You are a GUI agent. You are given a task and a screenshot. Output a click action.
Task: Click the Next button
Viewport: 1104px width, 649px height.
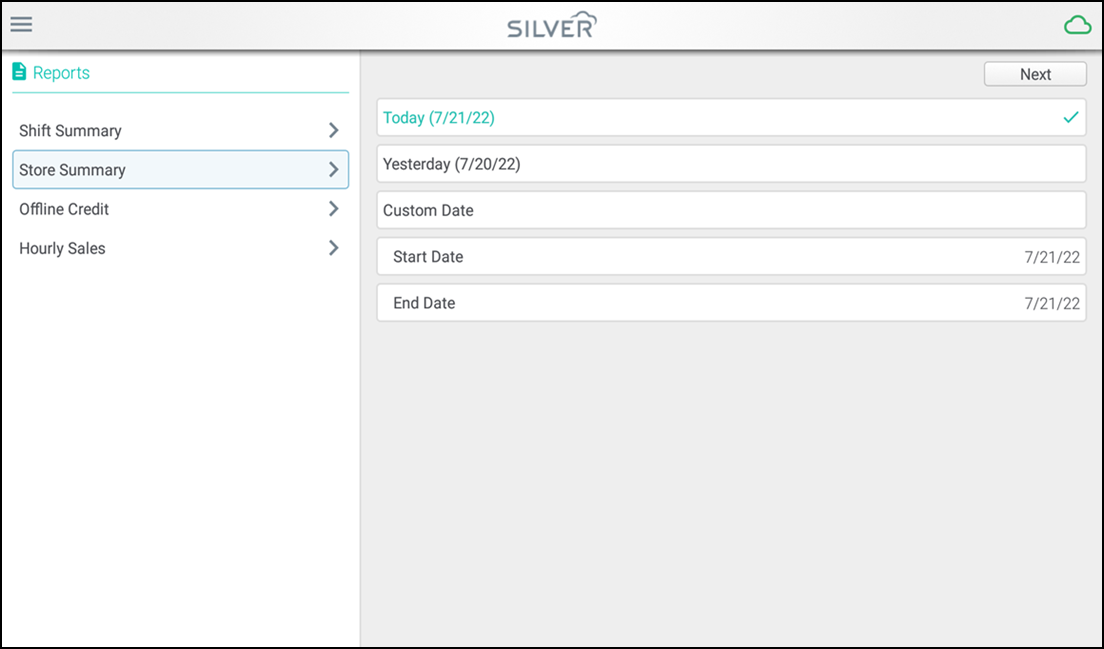(1035, 74)
